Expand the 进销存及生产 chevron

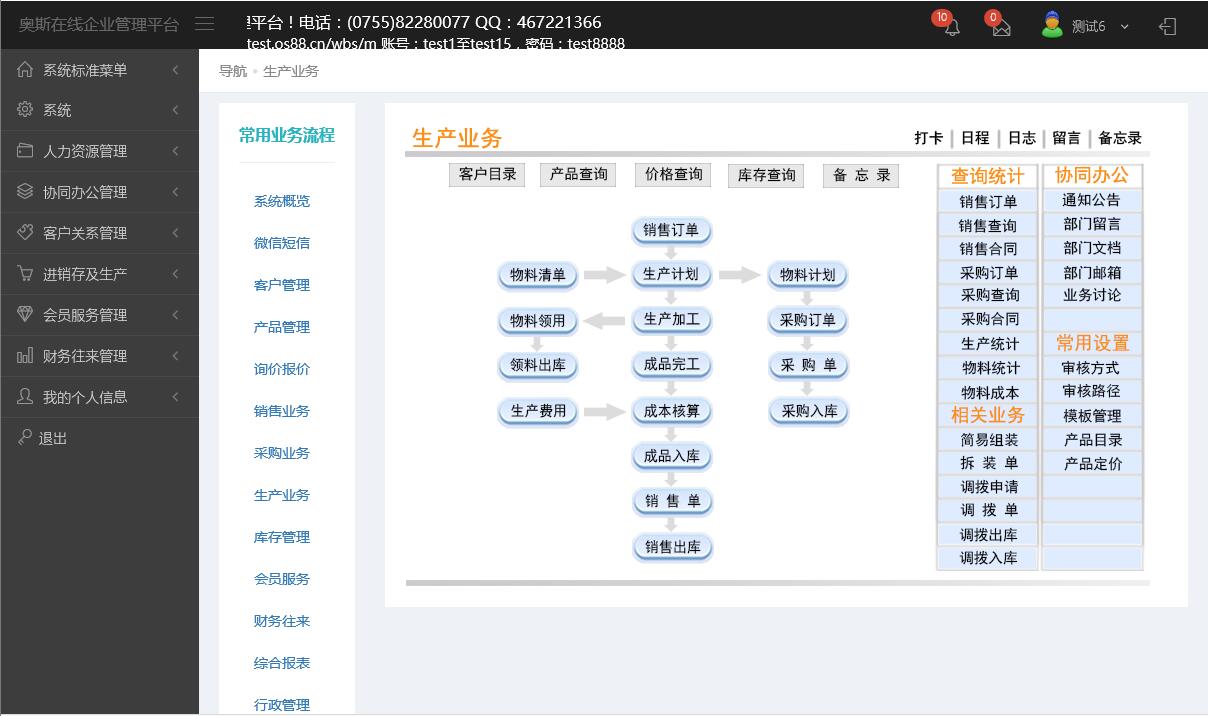point(175,274)
